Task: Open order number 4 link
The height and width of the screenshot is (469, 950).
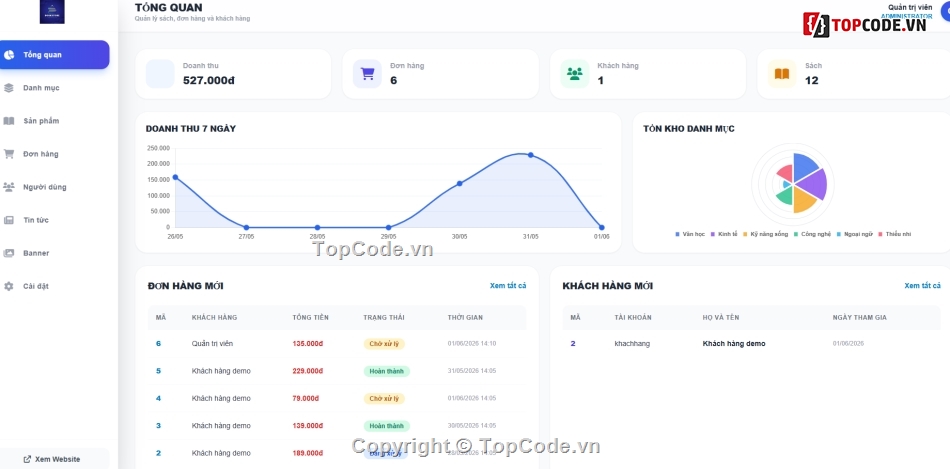Action: click(x=159, y=398)
